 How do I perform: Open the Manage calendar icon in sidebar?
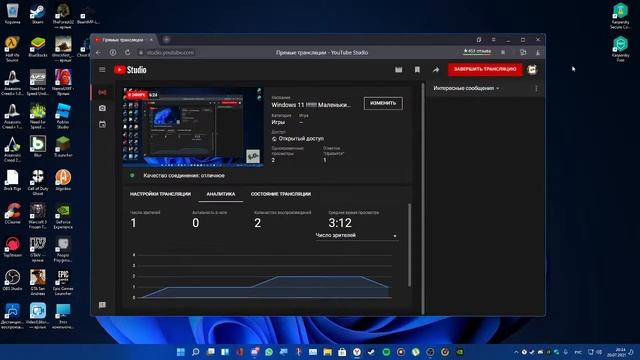click(x=102, y=124)
